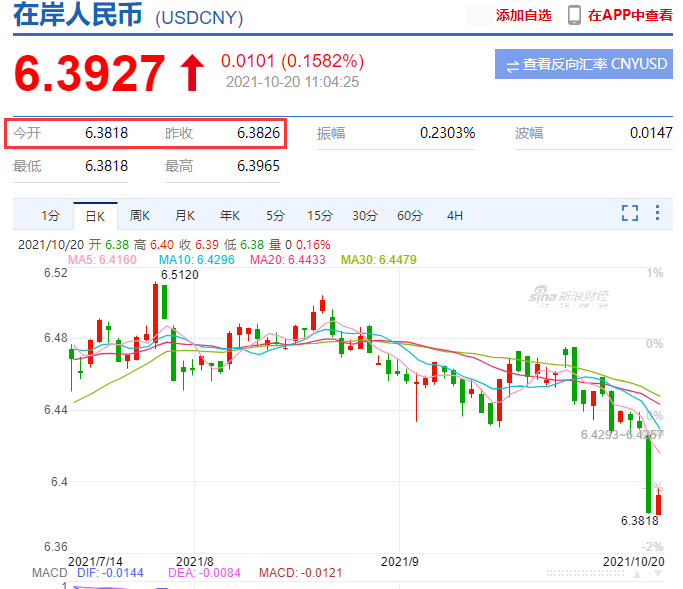Screen dimensions: 683x589
Task: Open the 4H chart tab
Action: click(455, 216)
